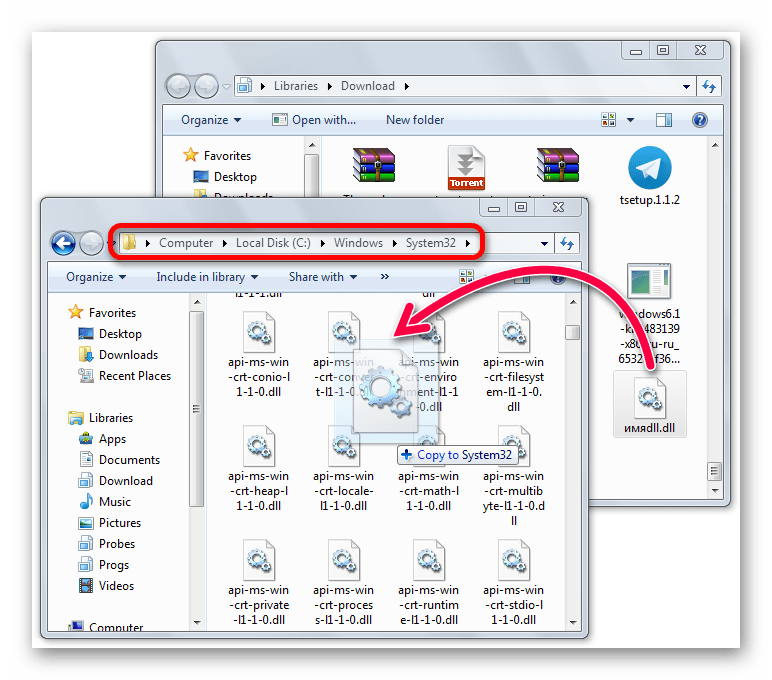Screen dimensions: 772x680
Task: Select api-ms-win-crt-filesystem-l1-1-0.dll file
Action: tap(514, 362)
